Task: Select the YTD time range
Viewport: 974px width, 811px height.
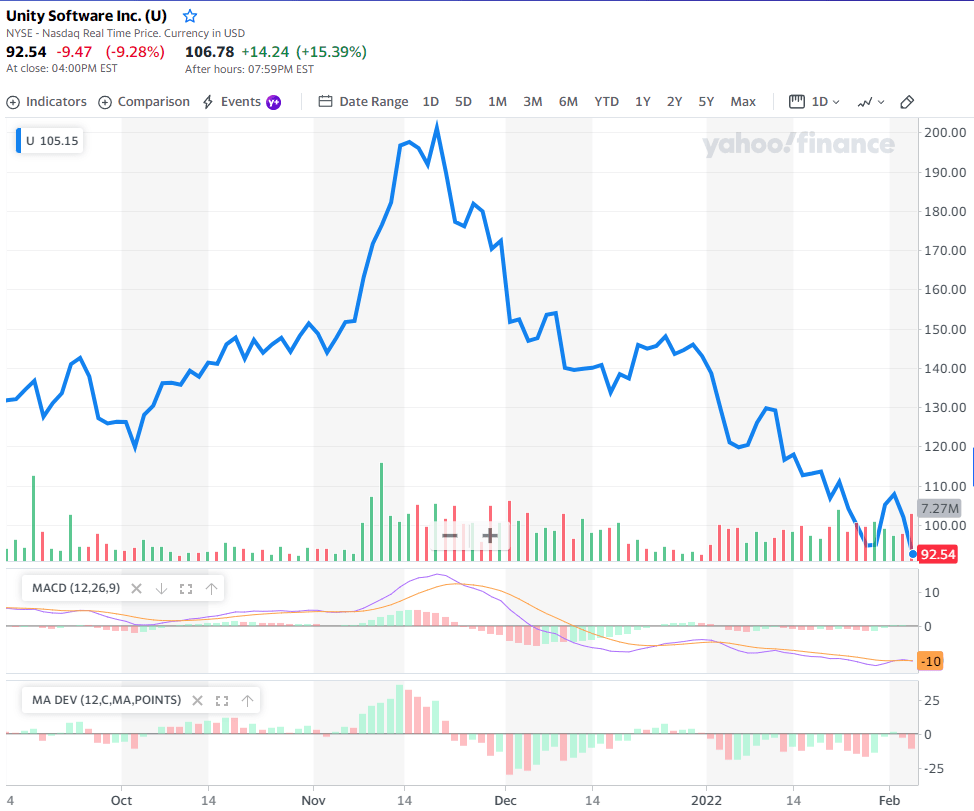Action: (606, 102)
